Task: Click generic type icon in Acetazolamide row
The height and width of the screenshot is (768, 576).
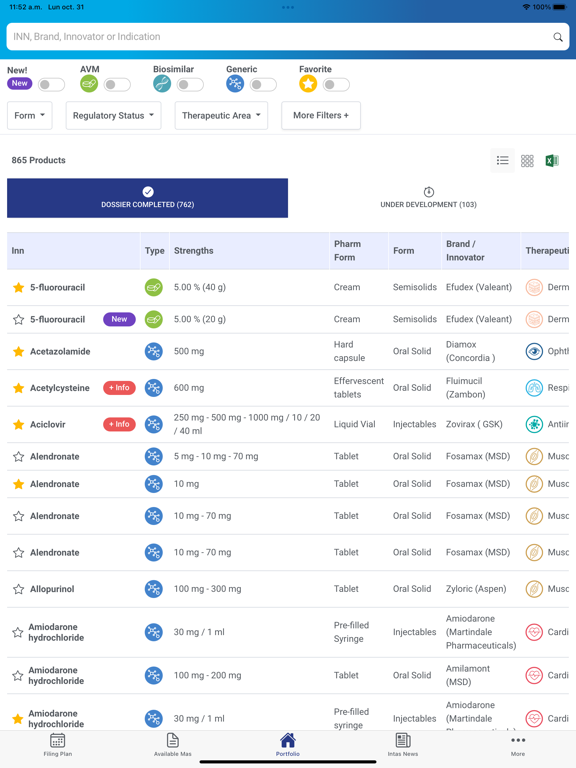Action: point(154,351)
